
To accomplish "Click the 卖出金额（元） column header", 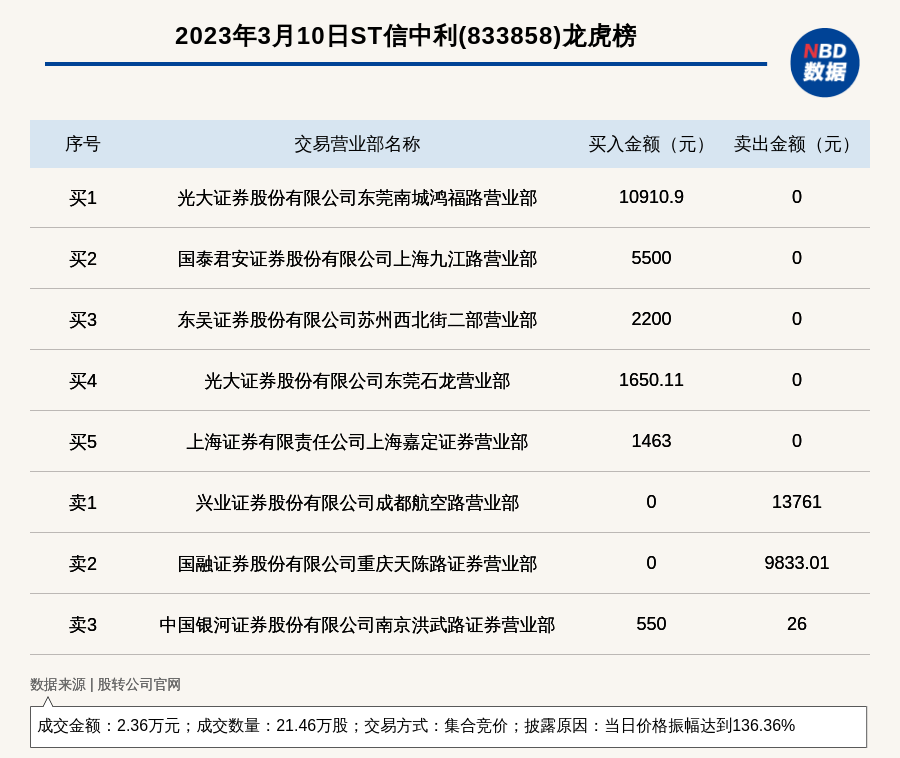I will coord(797,144).
